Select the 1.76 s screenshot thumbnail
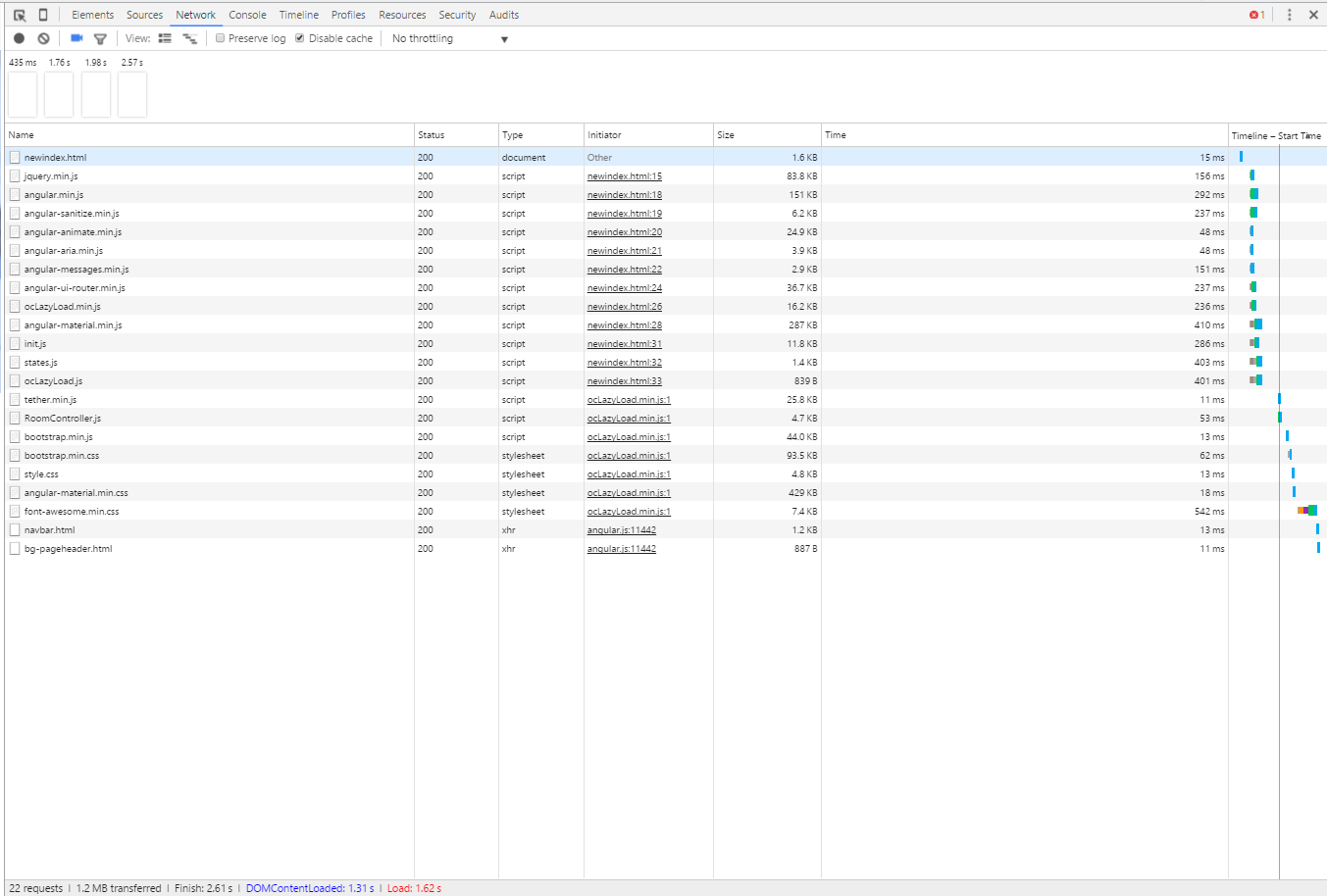 pos(59,94)
